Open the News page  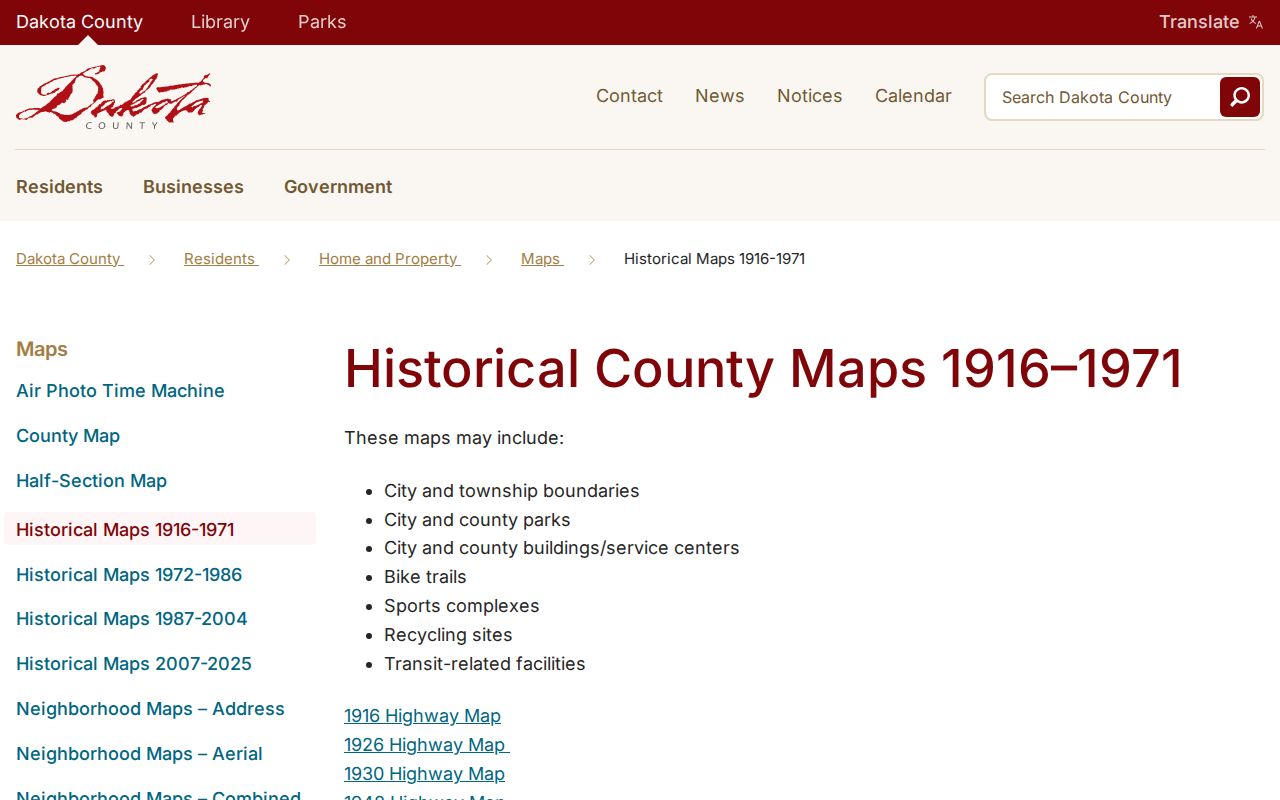[720, 96]
